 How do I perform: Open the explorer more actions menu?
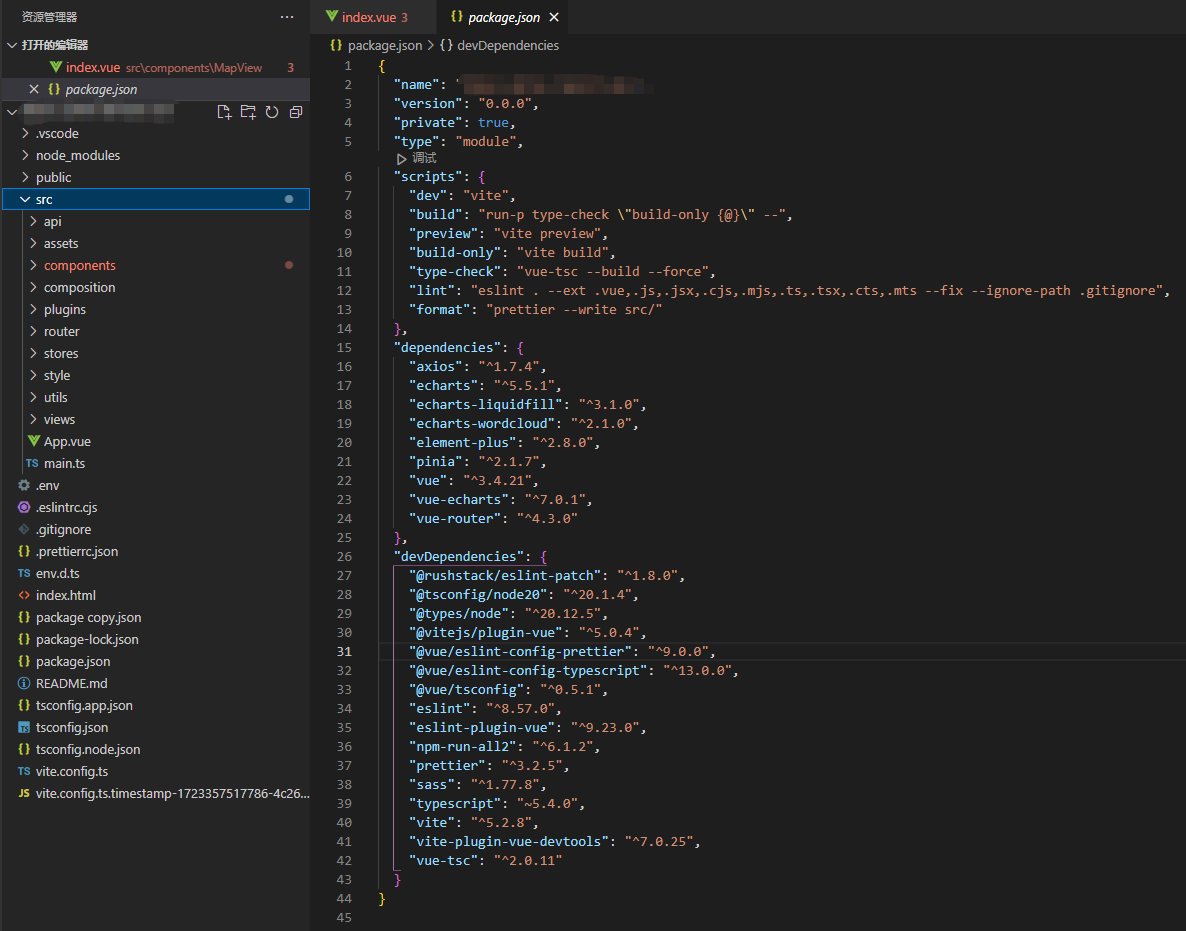(x=287, y=17)
